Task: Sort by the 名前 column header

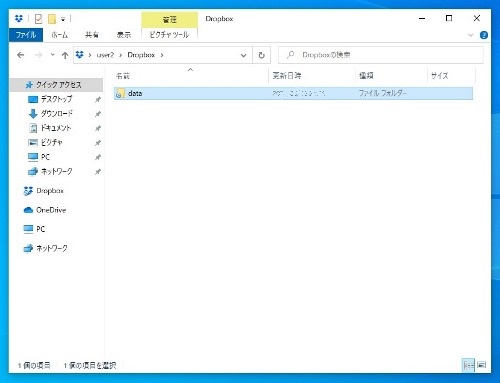Action: click(191, 76)
